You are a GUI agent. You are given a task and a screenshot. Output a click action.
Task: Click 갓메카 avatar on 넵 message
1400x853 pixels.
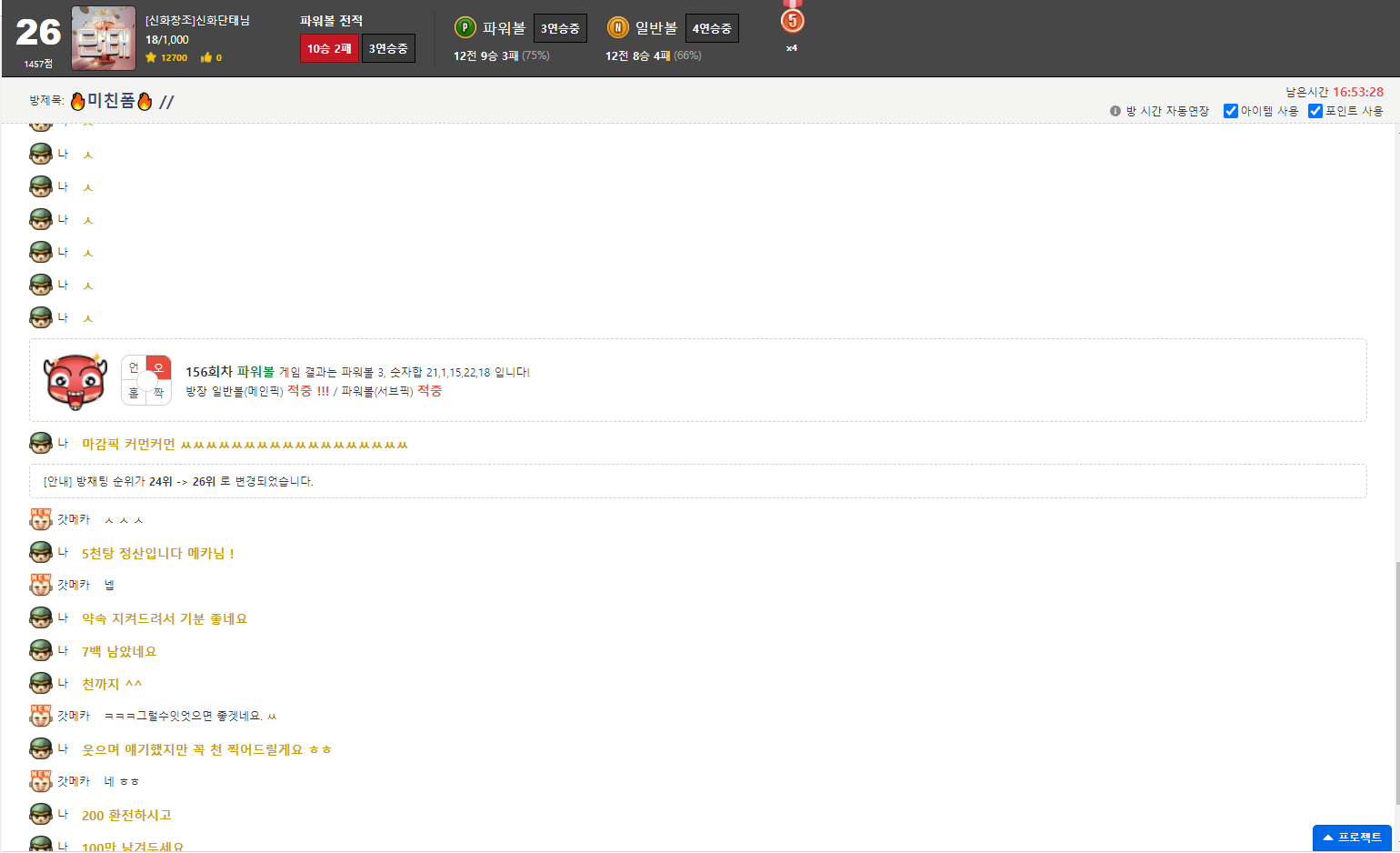tap(41, 585)
